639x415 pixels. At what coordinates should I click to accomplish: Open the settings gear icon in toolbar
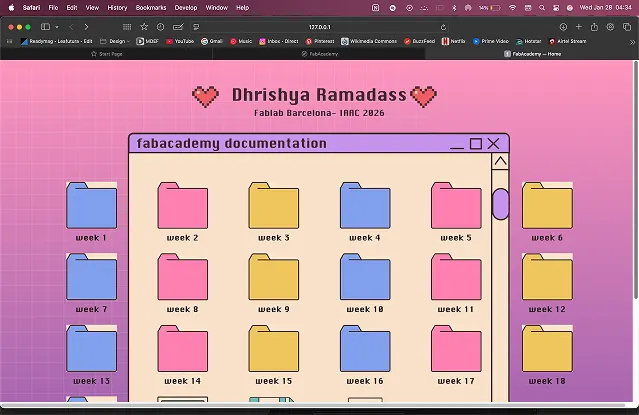pos(610,27)
